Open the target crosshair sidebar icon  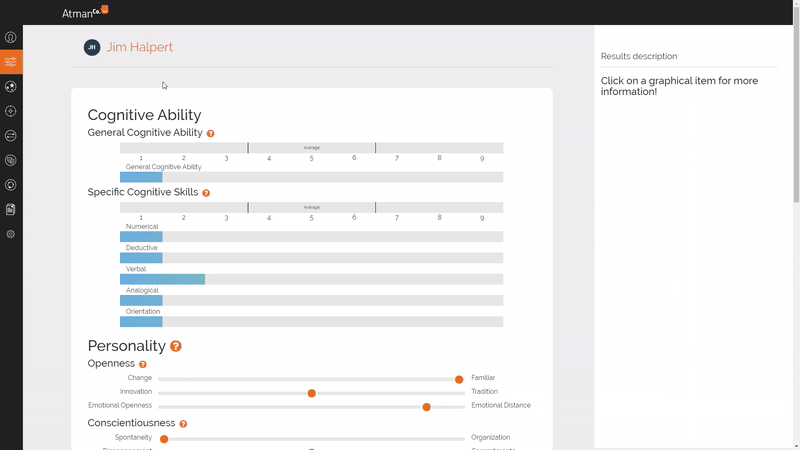coord(11,111)
